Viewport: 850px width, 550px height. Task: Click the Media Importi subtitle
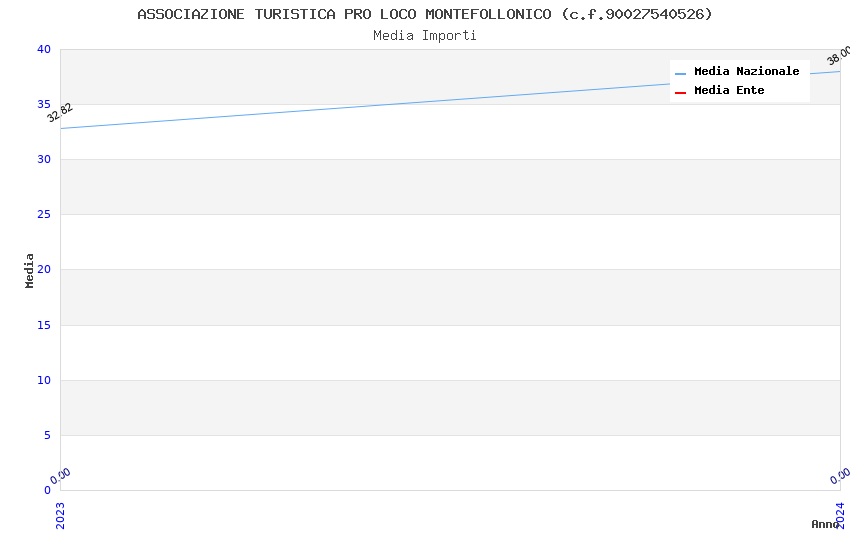click(424, 36)
